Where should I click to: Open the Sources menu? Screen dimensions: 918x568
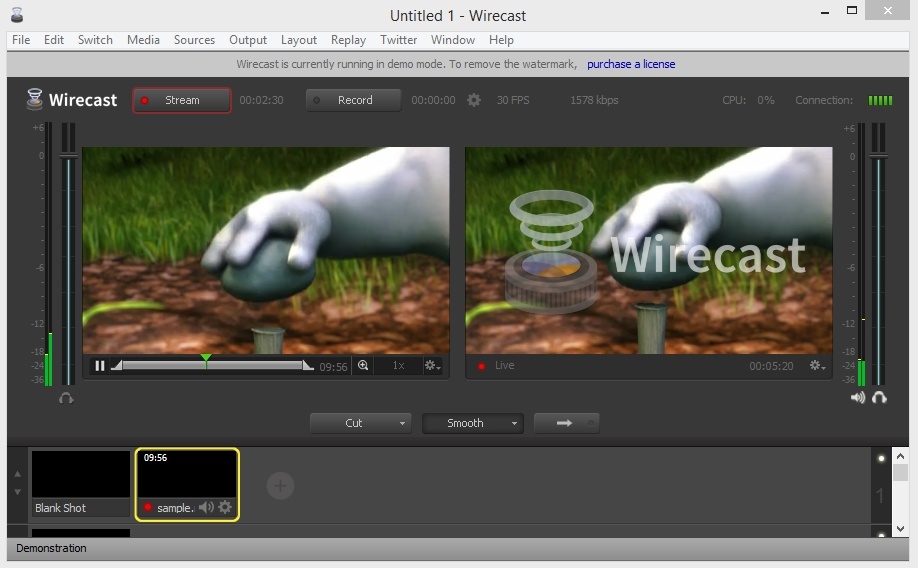coord(194,40)
